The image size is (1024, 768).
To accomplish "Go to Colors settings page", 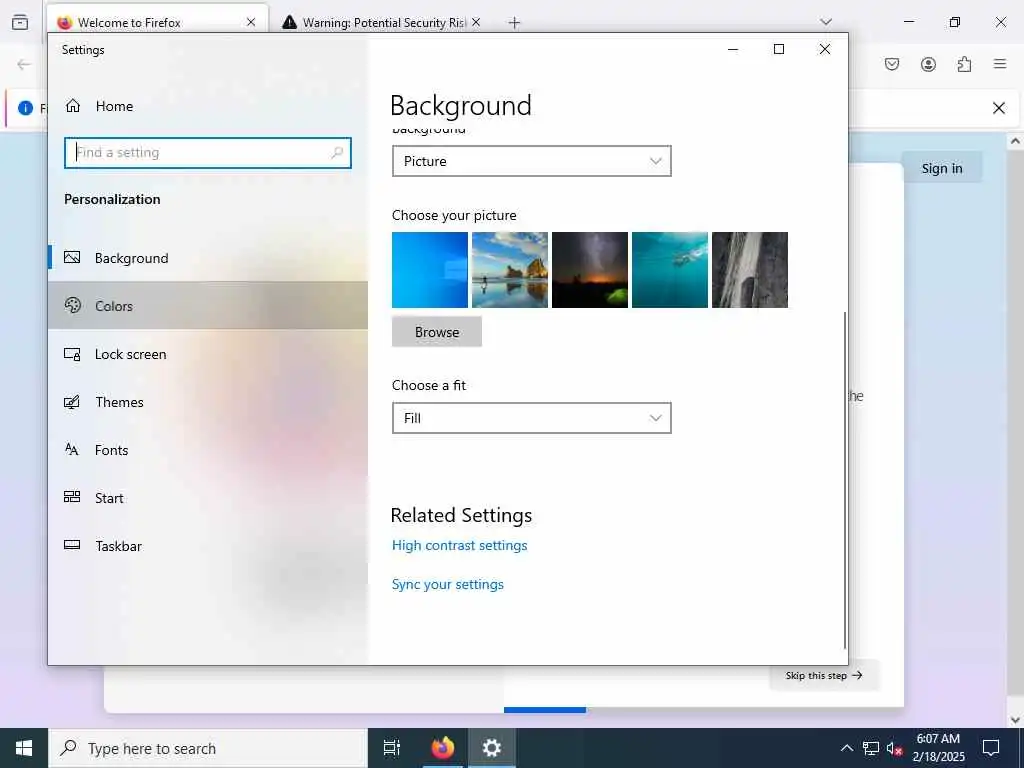I will (208, 306).
